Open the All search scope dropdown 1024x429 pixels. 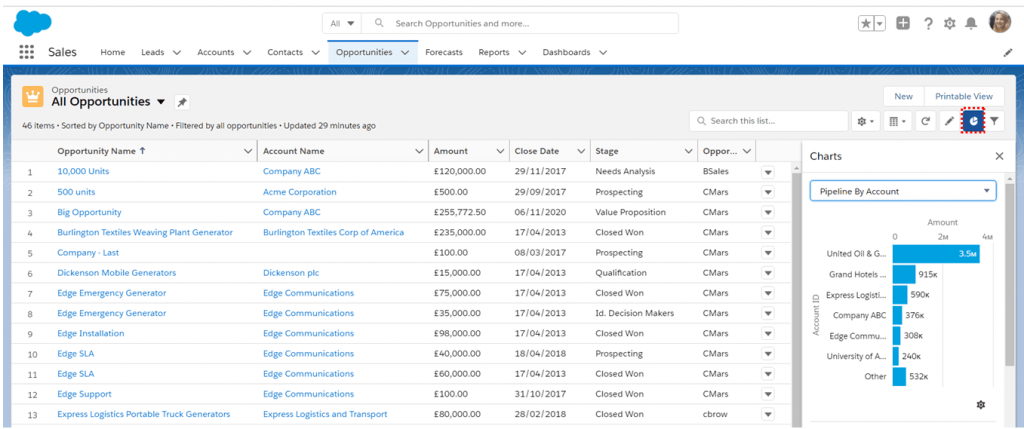click(x=342, y=24)
